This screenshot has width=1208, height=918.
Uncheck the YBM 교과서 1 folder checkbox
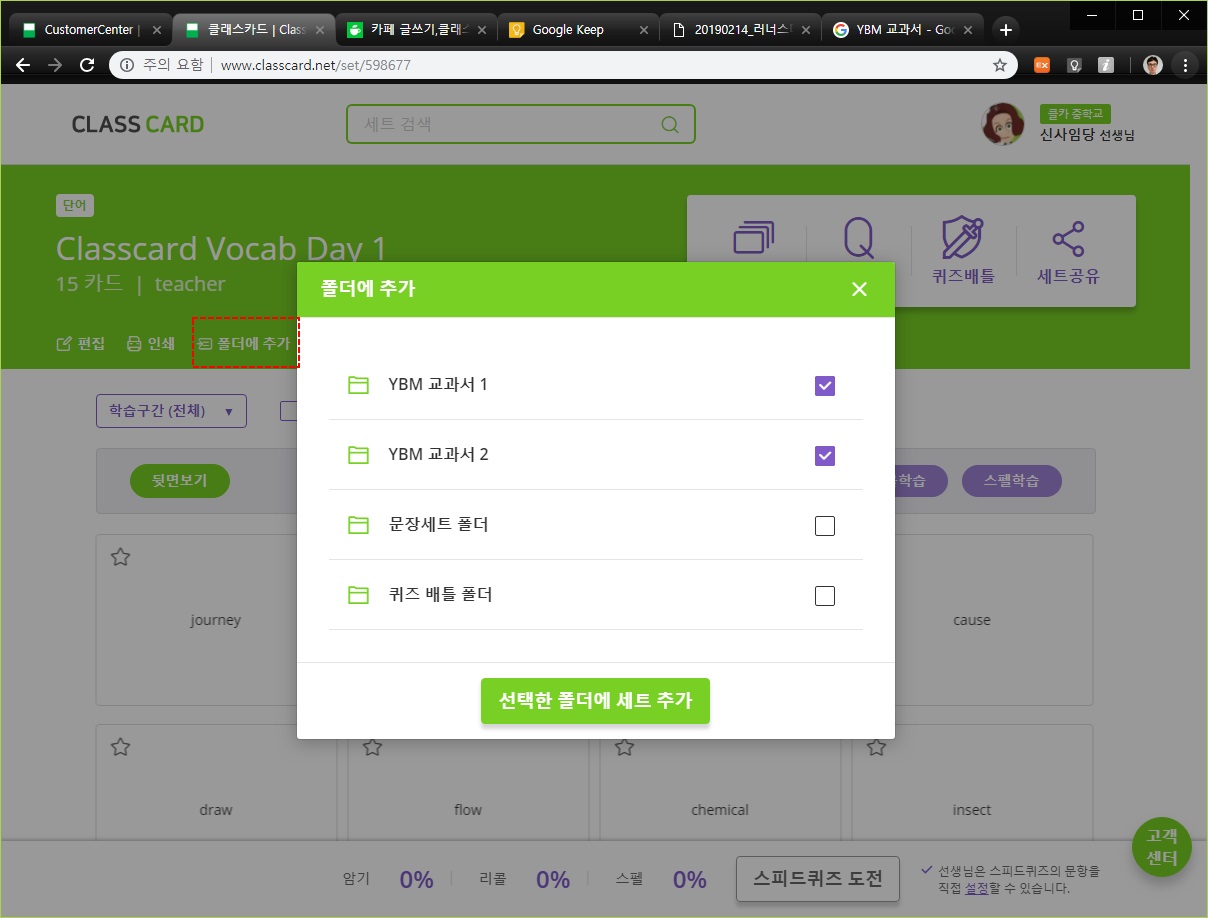coord(825,386)
